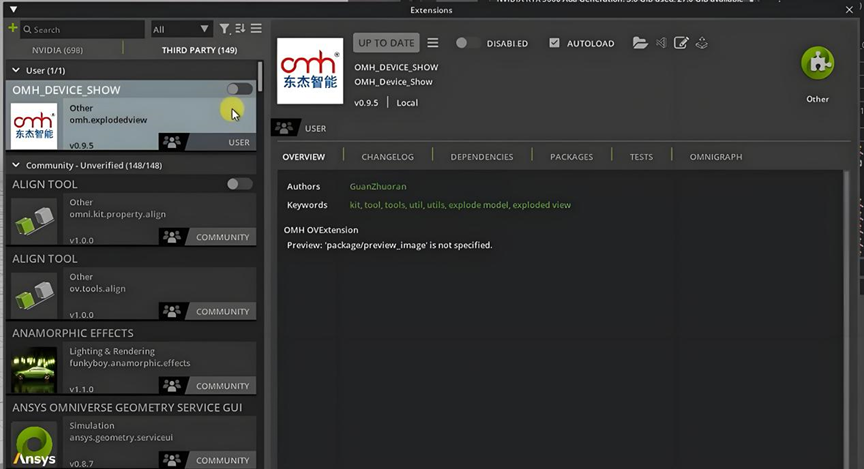The image size is (864, 469).
Task: Click the magnifier search icon
Action: [x=27, y=29]
